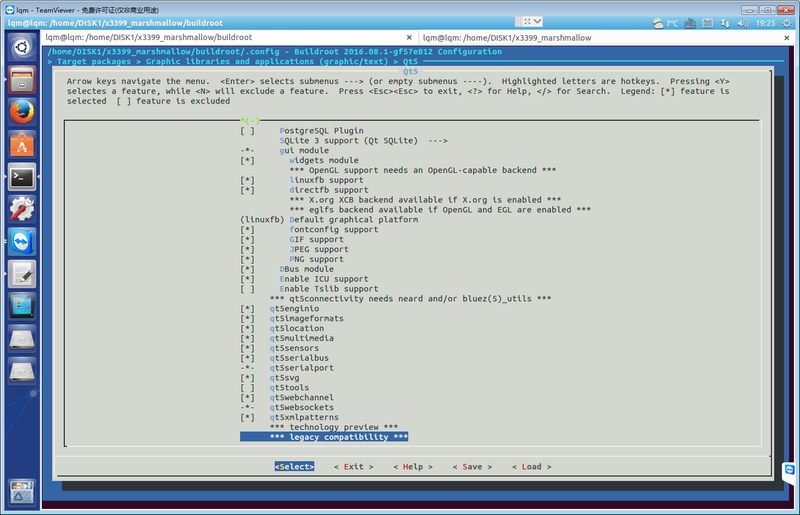The width and height of the screenshot is (800, 515).
Task: Open Ubuntu Software Center icon
Action: (x=22, y=146)
